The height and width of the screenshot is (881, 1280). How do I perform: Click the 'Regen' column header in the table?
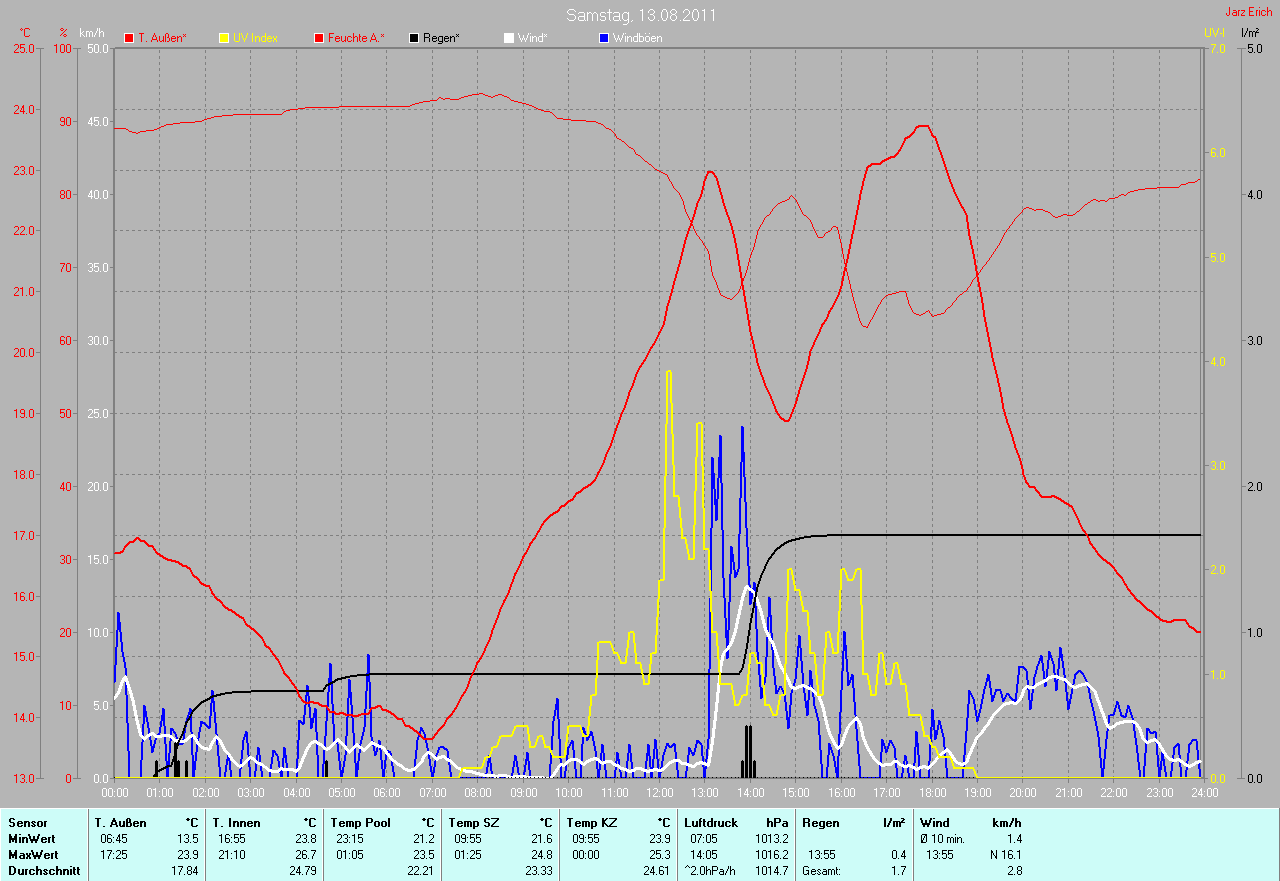click(x=820, y=823)
